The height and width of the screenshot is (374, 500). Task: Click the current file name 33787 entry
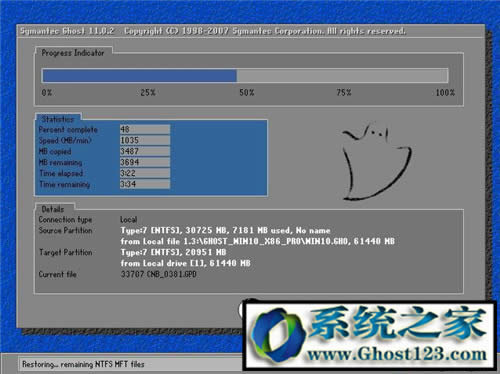(159, 275)
